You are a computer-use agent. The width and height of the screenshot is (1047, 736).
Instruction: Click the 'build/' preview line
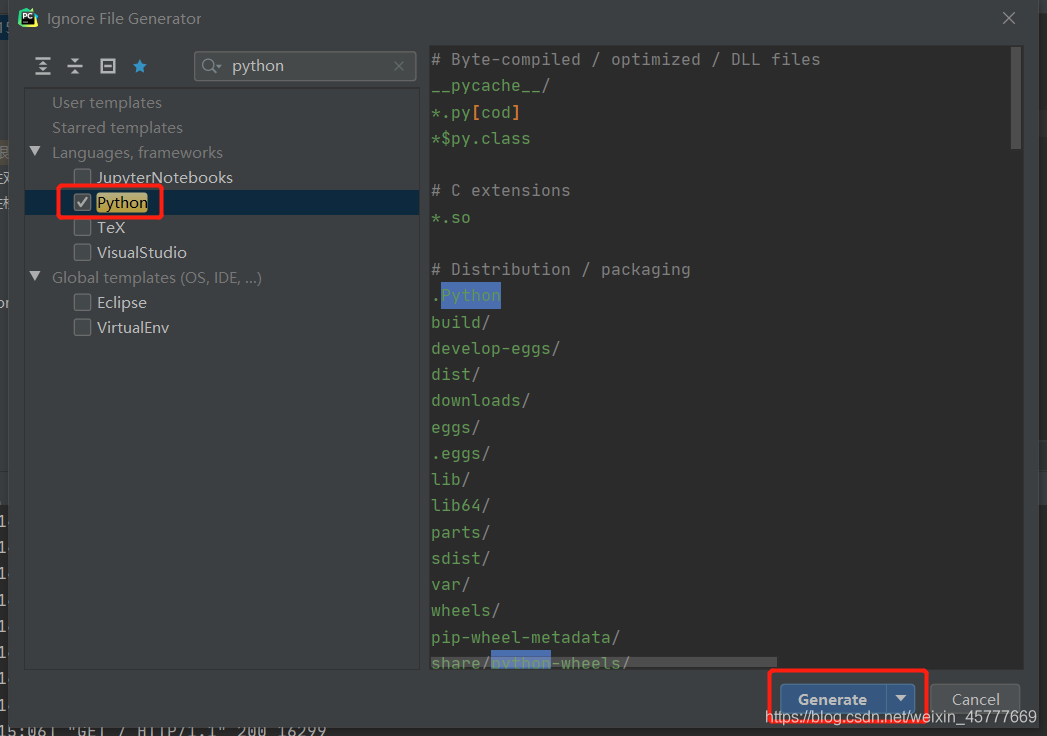pyautogui.click(x=461, y=322)
